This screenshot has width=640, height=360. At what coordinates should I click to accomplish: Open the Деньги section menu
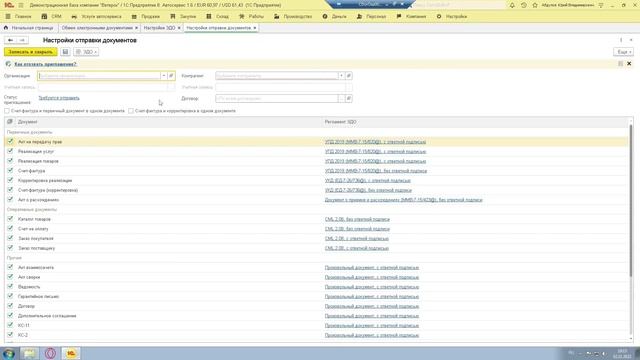tap(334, 17)
